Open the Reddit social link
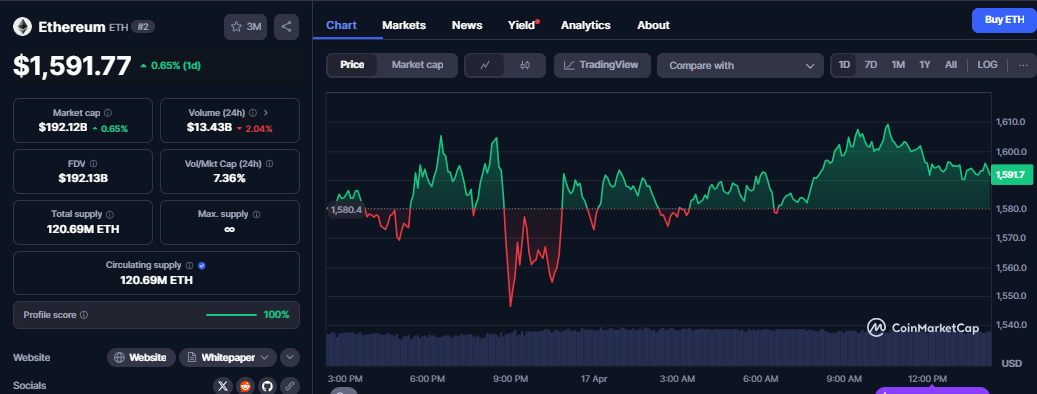The height and width of the screenshot is (394, 1037). pyautogui.click(x=245, y=385)
